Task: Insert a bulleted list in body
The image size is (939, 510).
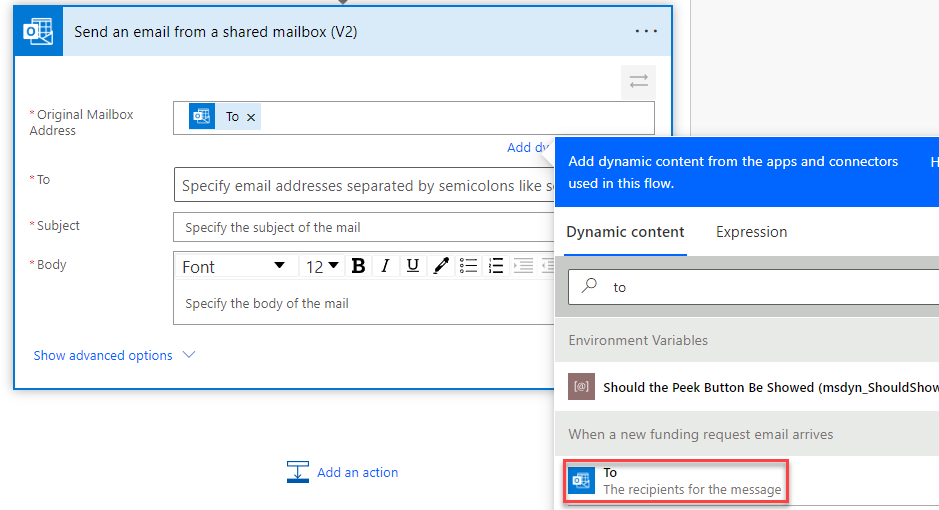Action: pos(468,266)
